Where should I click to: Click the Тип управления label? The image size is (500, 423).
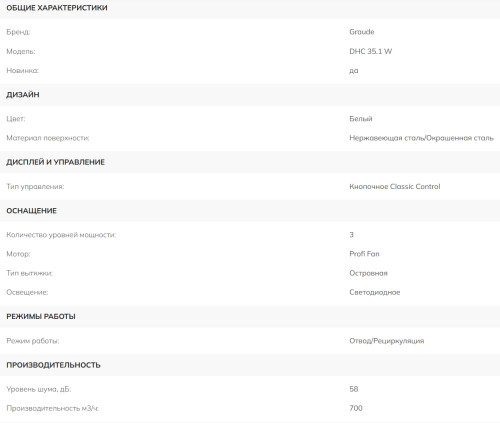(x=35, y=187)
